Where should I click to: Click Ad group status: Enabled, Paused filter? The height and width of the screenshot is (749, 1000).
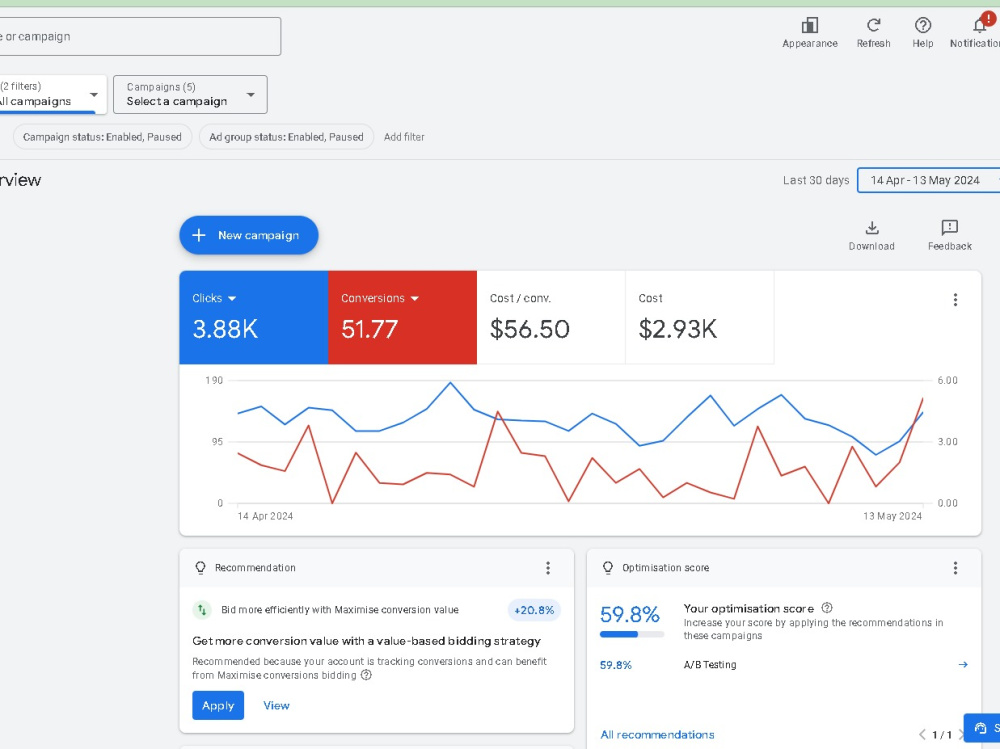[x=286, y=137]
